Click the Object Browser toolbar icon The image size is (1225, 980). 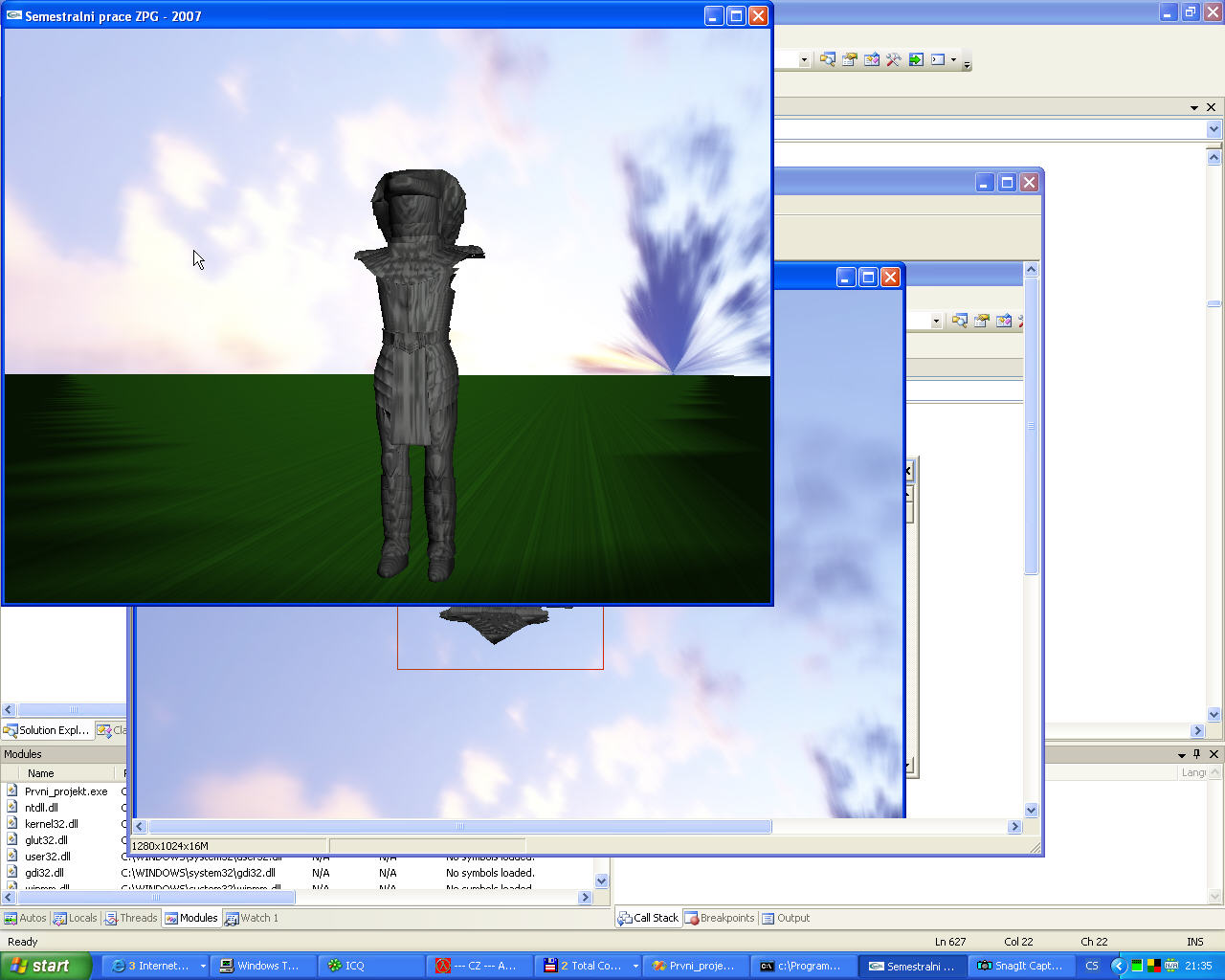[x=871, y=59]
